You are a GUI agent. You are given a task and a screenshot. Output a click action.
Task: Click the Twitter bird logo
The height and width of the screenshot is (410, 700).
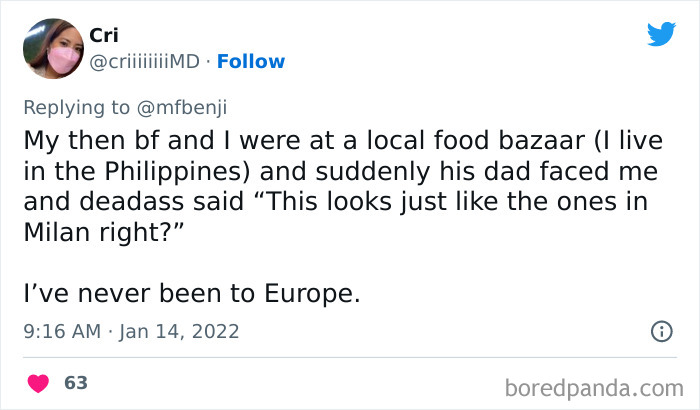tap(661, 34)
